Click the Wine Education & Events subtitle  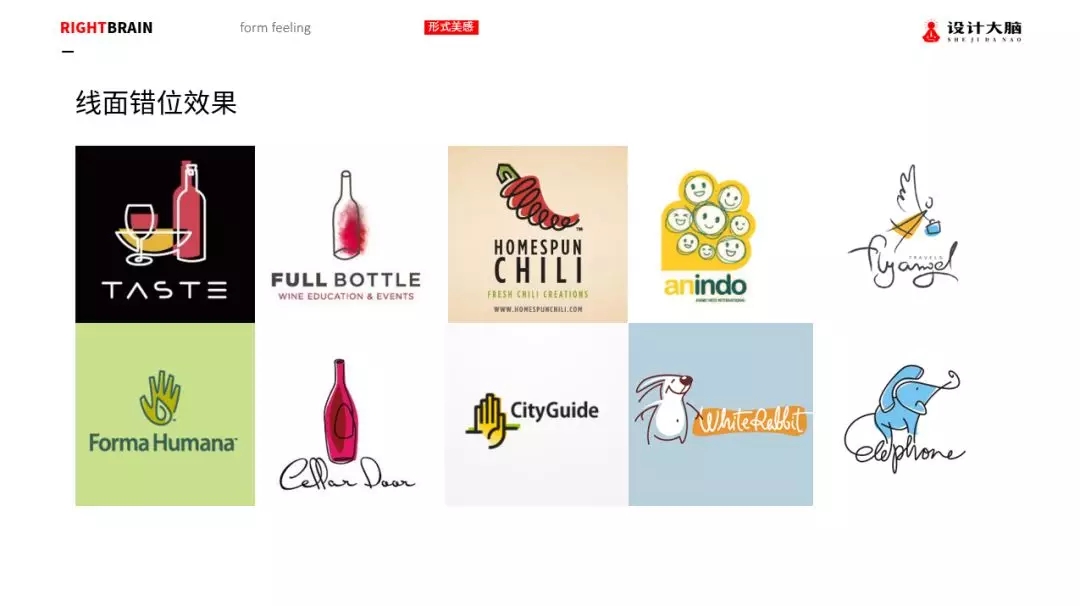[346, 296]
